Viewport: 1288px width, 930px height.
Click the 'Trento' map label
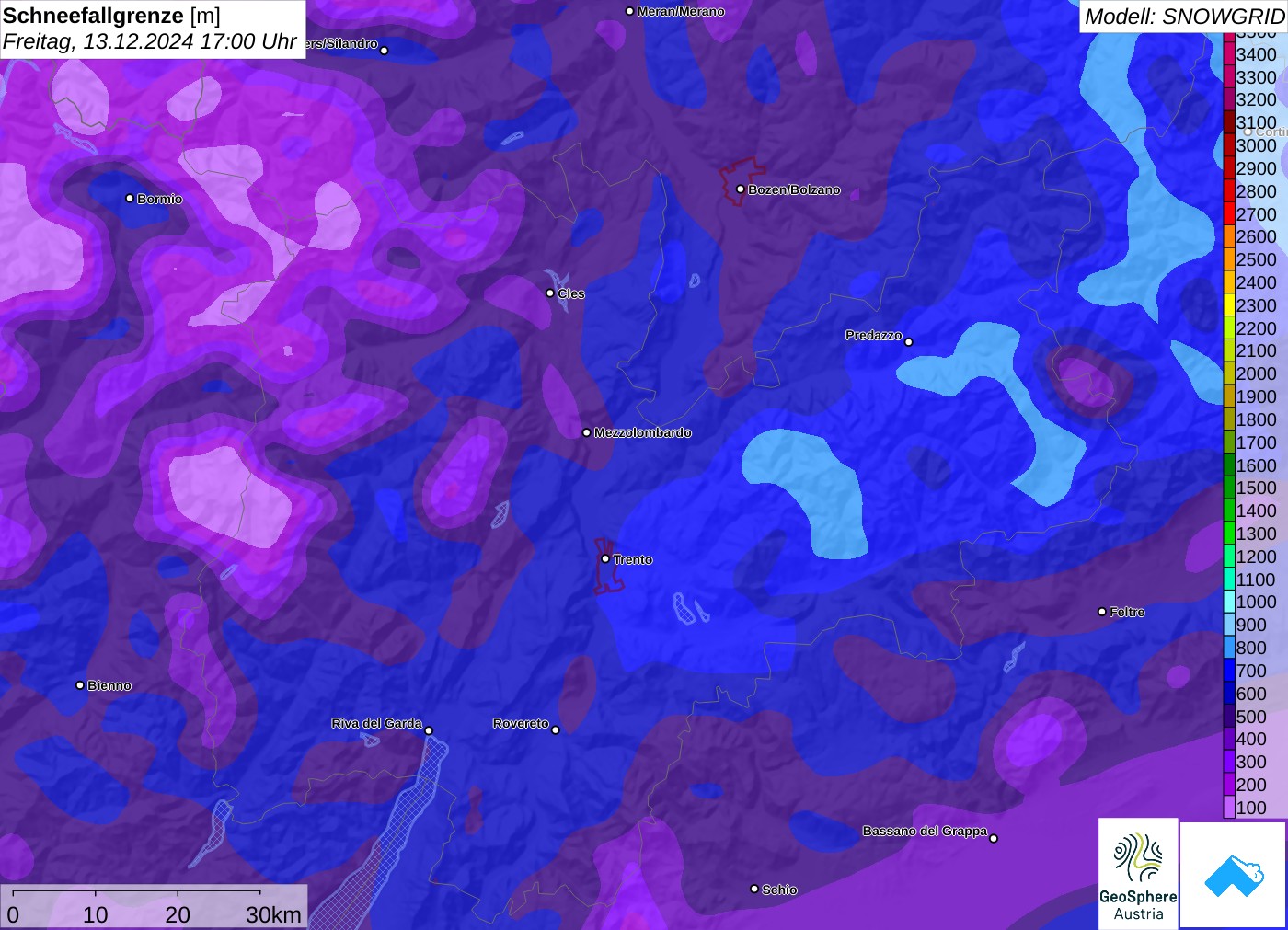pyautogui.click(x=633, y=559)
